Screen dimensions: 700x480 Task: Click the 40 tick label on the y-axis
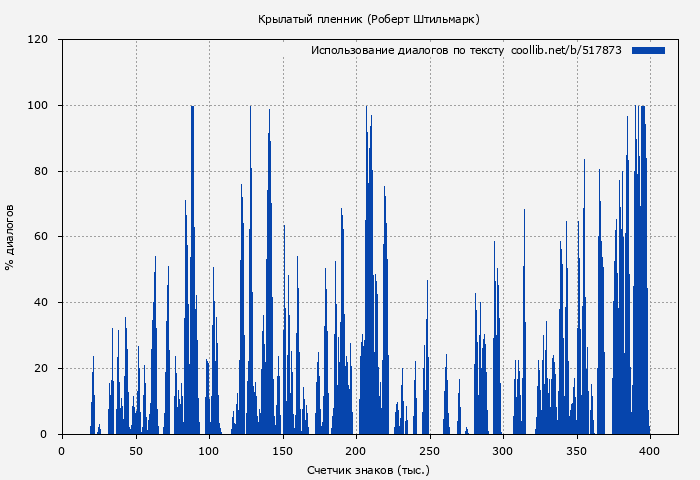[x=41, y=303]
